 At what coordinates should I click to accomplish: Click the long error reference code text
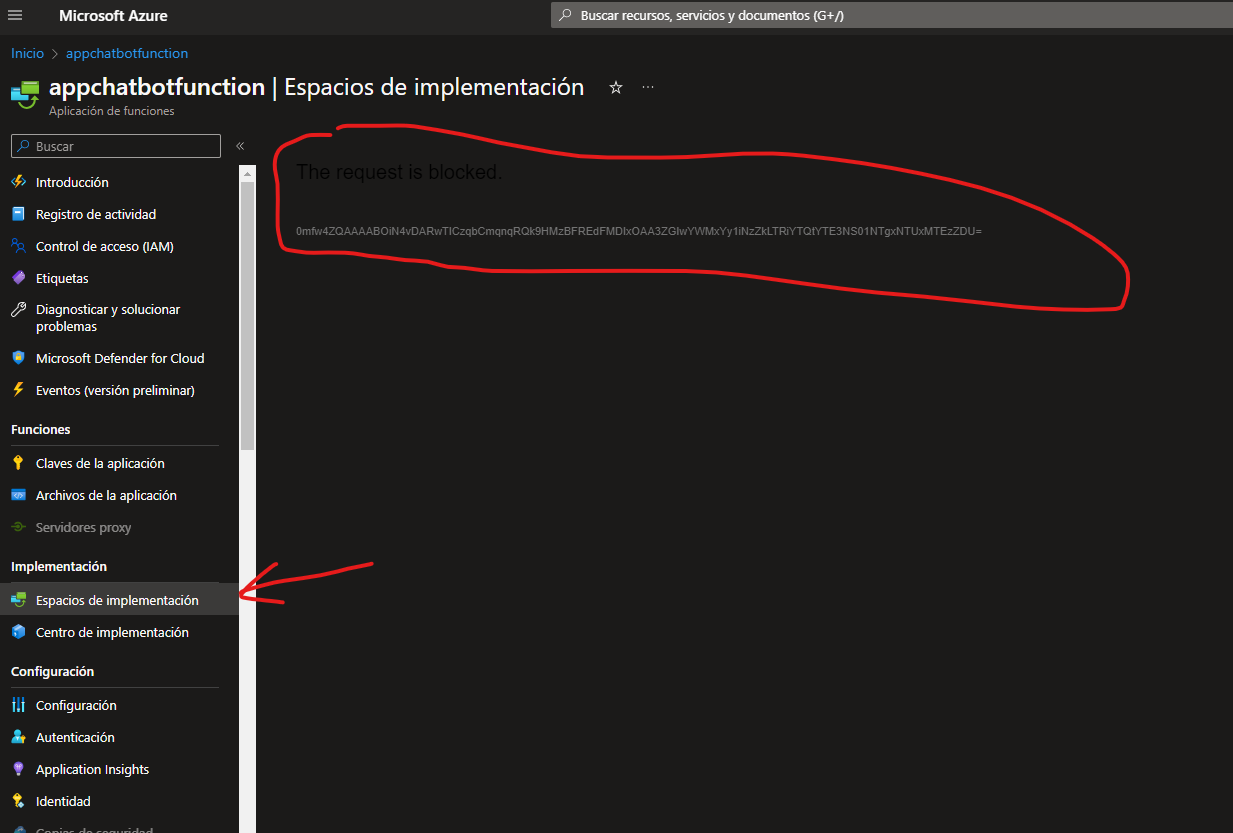(x=639, y=231)
